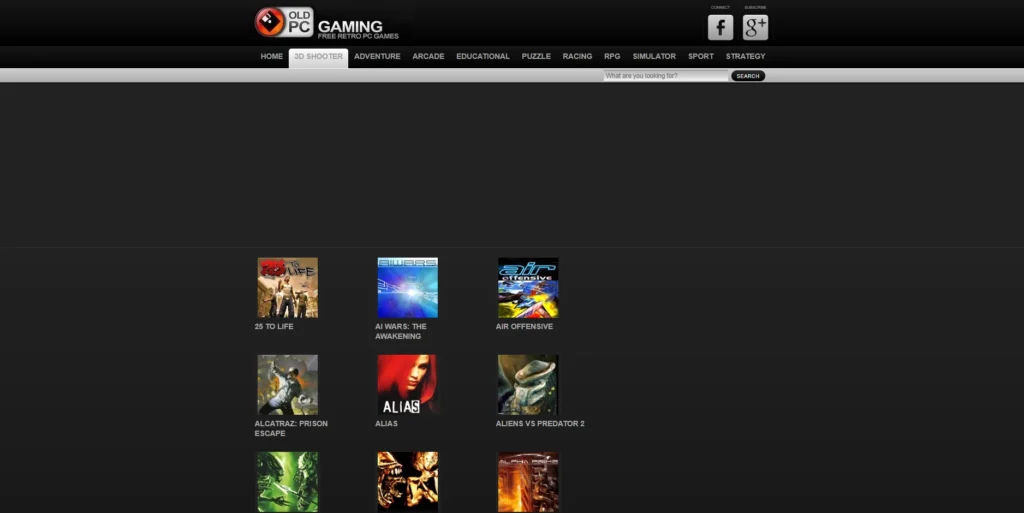Go to the Home menu item
Image resolution: width=1024 pixels, height=513 pixels.
(272, 57)
